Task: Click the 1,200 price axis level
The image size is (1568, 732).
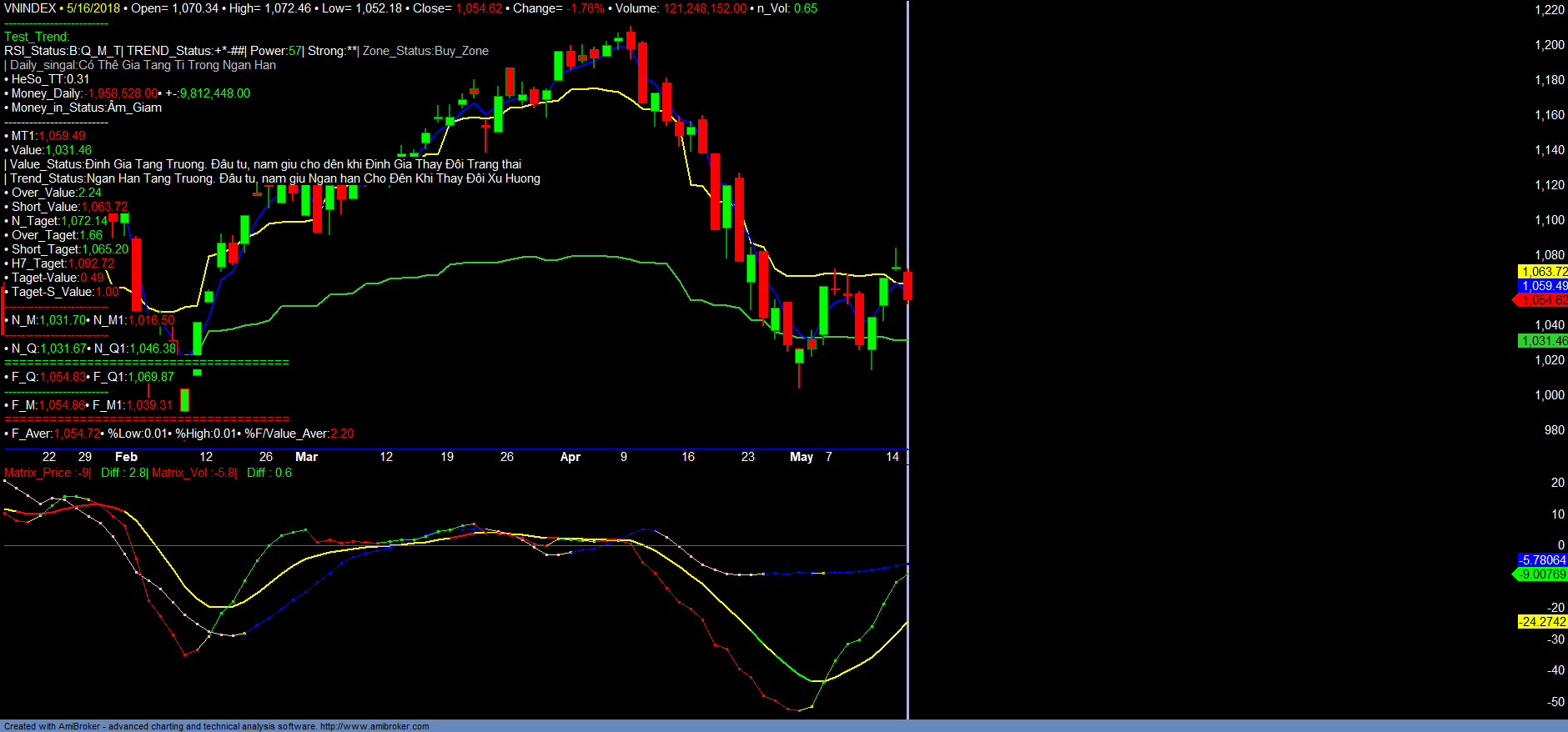Action: click(x=1549, y=45)
